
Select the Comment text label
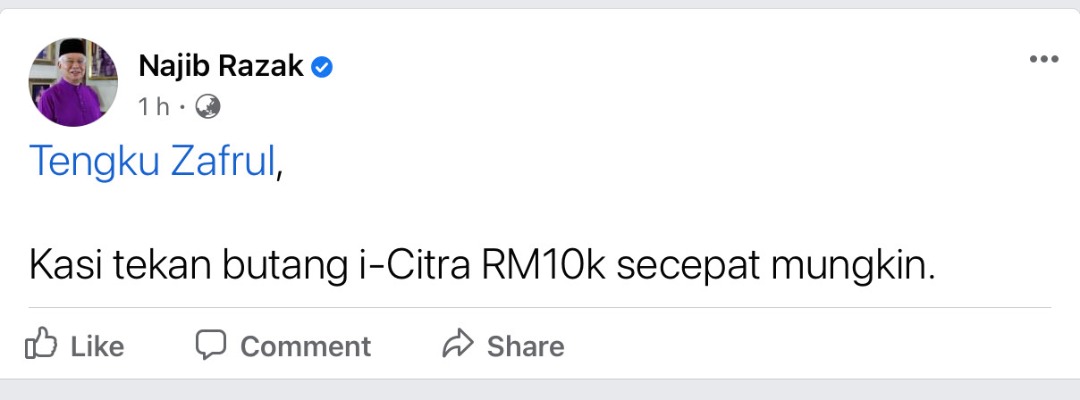coord(305,346)
